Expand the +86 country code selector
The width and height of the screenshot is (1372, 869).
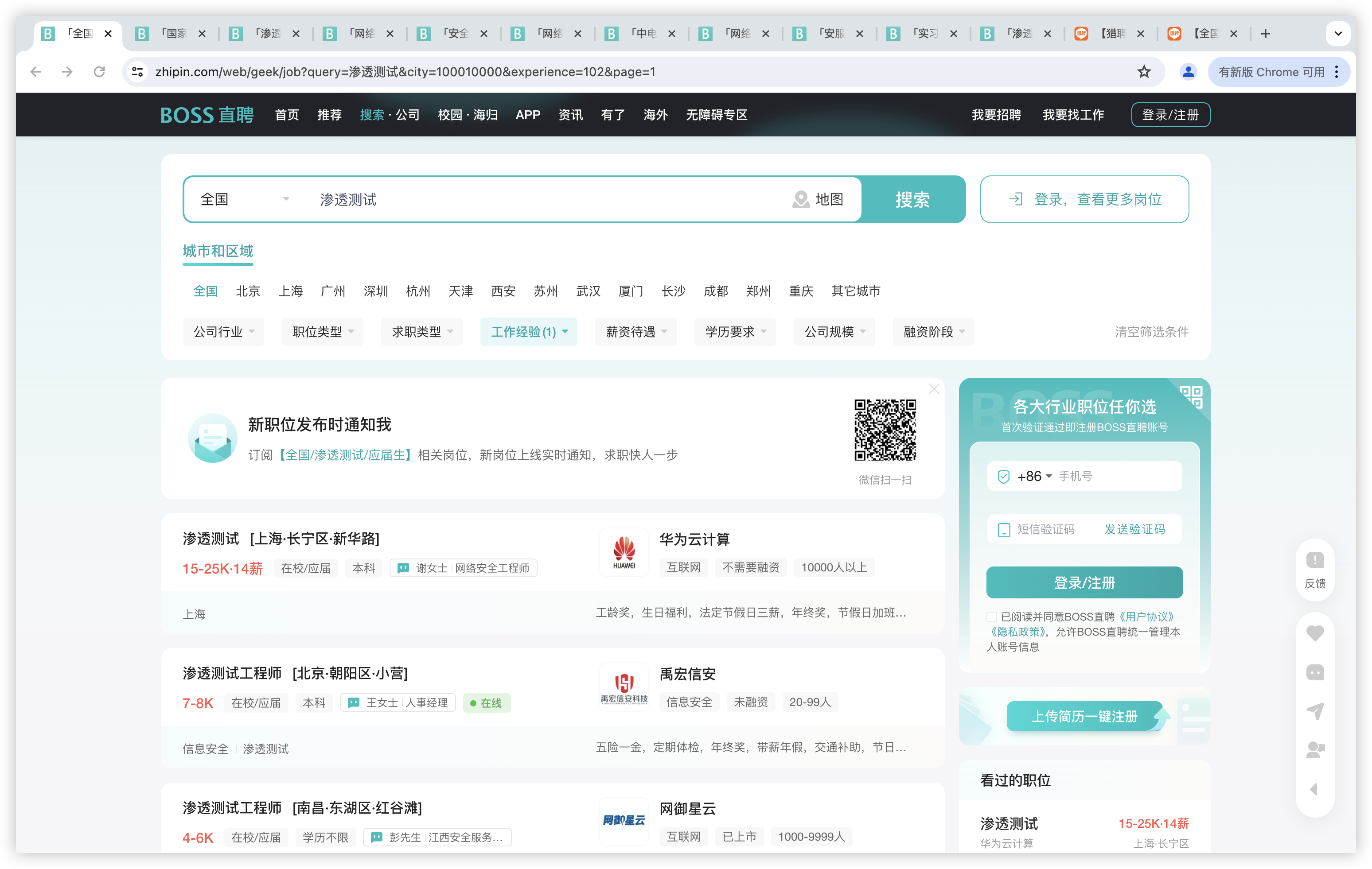[1034, 476]
